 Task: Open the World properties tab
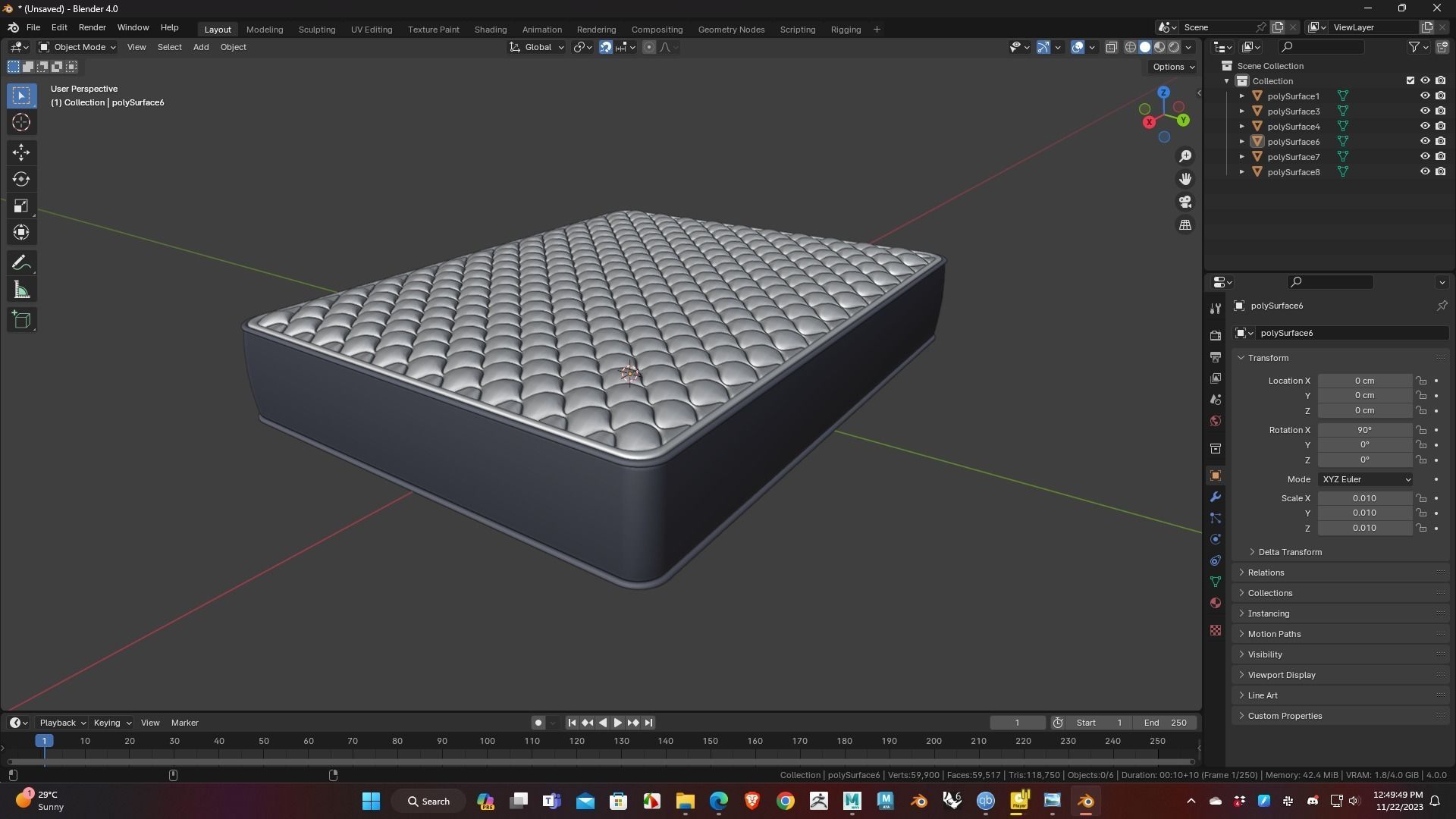pos(1216,421)
